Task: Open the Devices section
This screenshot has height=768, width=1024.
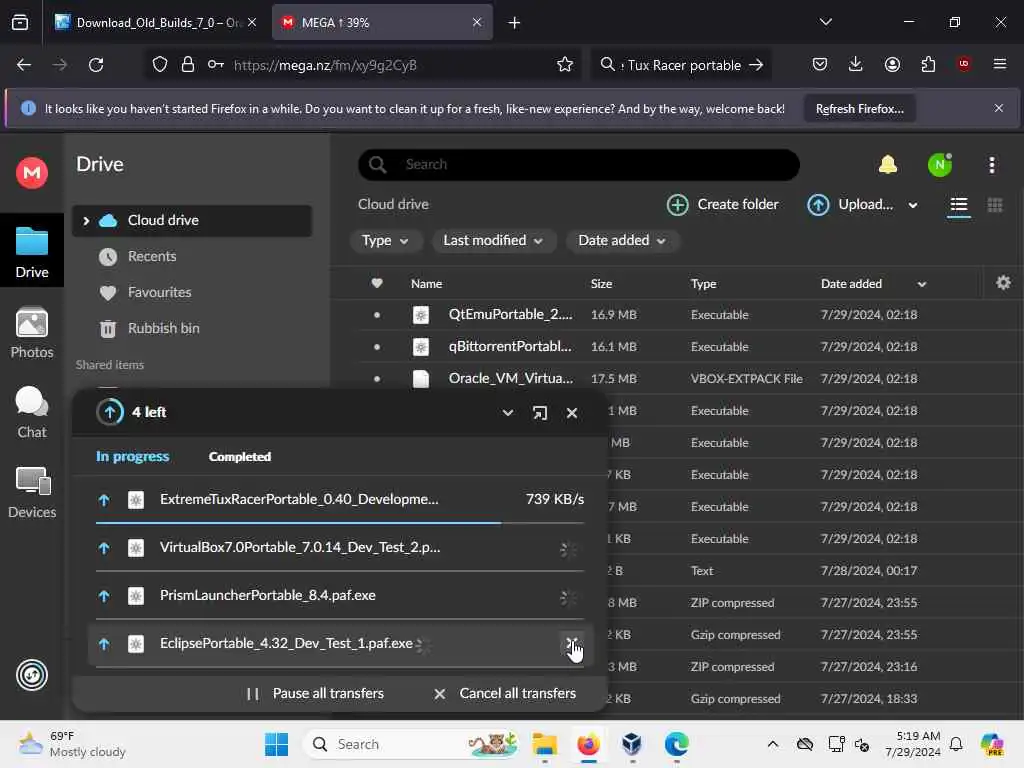Action: pyautogui.click(x=31, y=492)
